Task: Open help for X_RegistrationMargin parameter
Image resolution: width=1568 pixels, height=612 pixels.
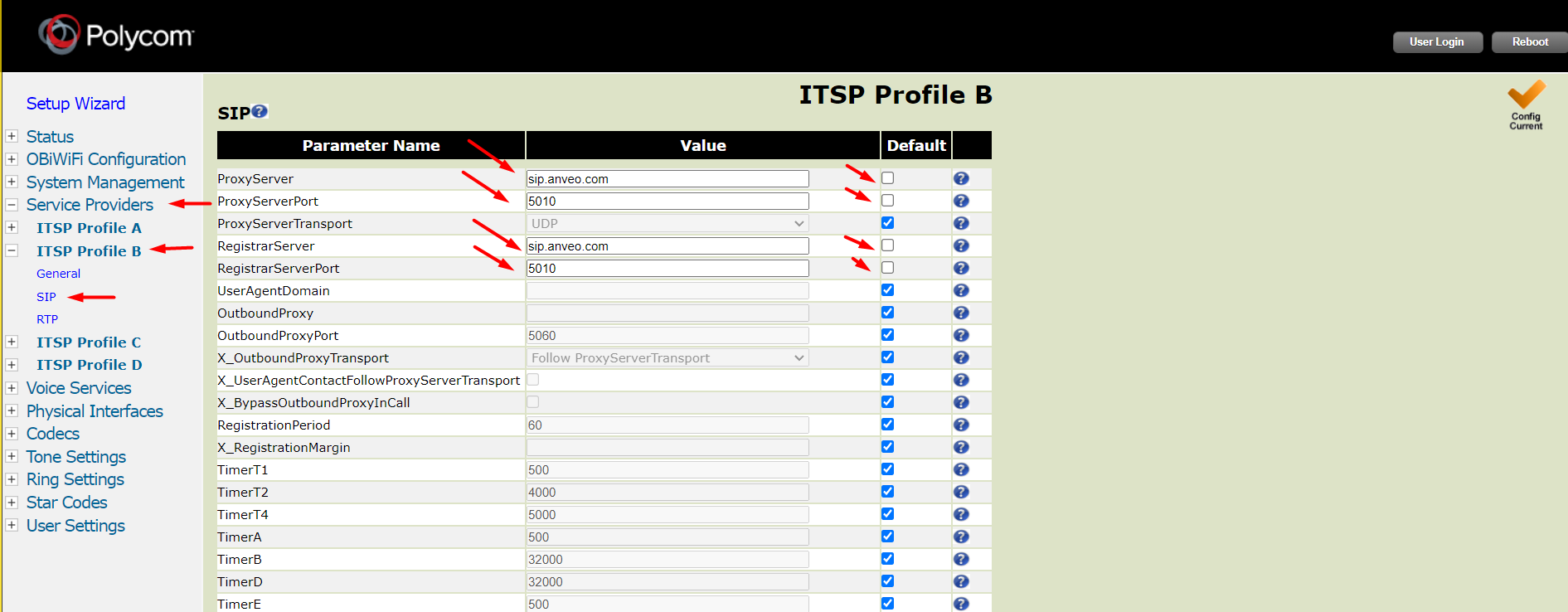Action: point(961,447)
